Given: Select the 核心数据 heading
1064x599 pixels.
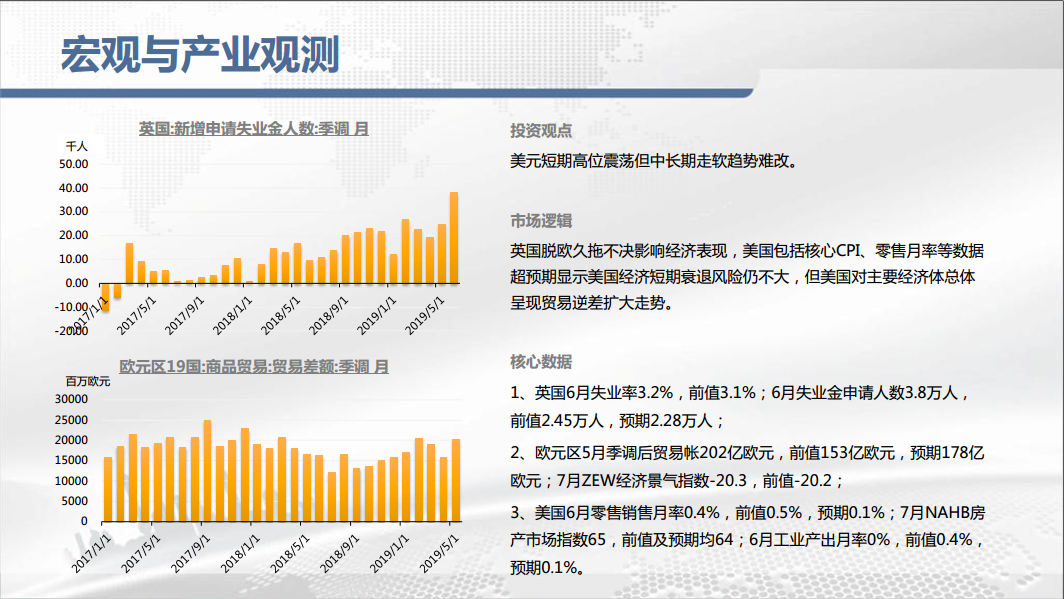Looking at the screenshot, I should pos(541,361).
